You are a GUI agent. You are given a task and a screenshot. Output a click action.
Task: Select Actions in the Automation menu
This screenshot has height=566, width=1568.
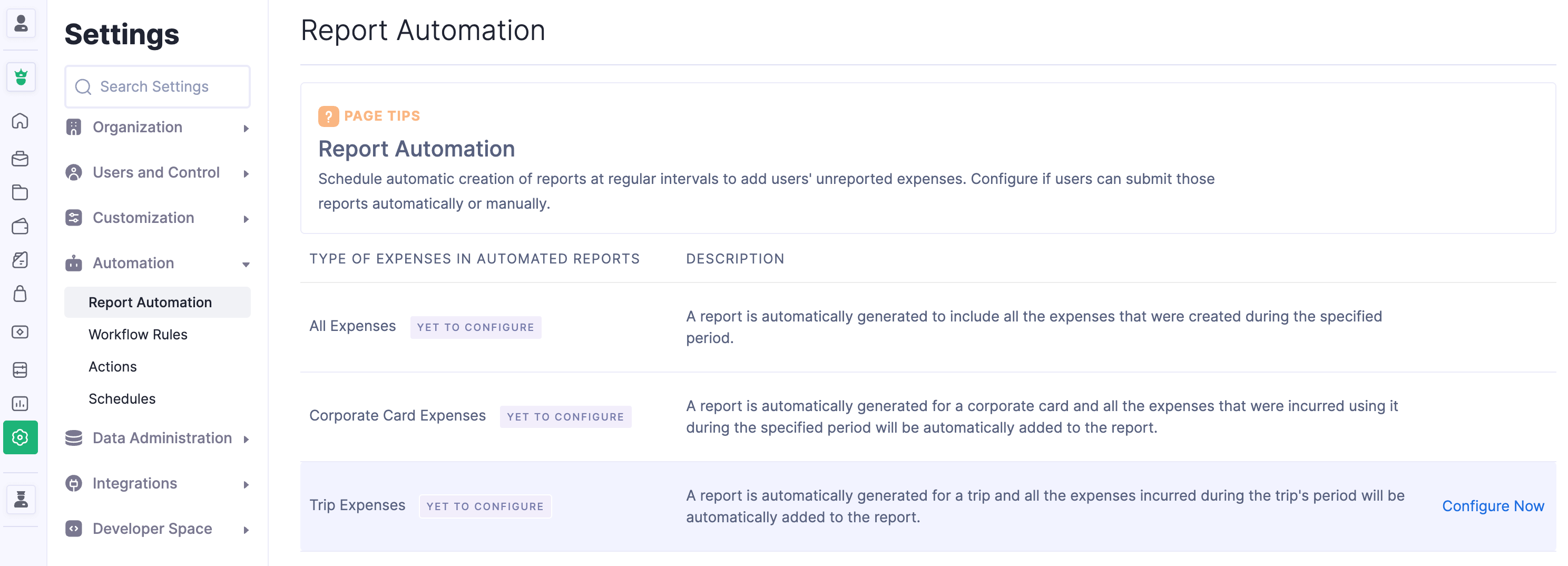coord(113,366)
